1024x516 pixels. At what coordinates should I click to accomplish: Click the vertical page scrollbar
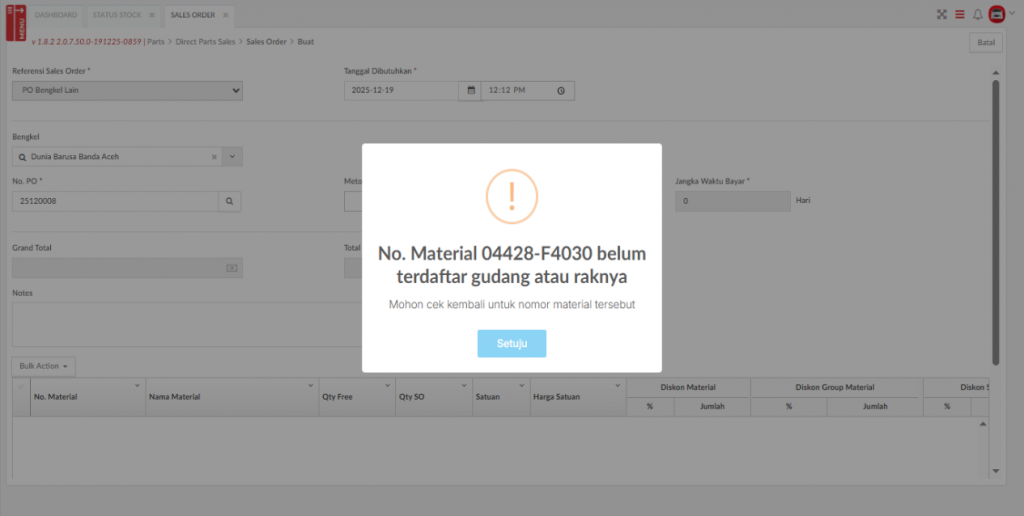click(x=995, y=220)
